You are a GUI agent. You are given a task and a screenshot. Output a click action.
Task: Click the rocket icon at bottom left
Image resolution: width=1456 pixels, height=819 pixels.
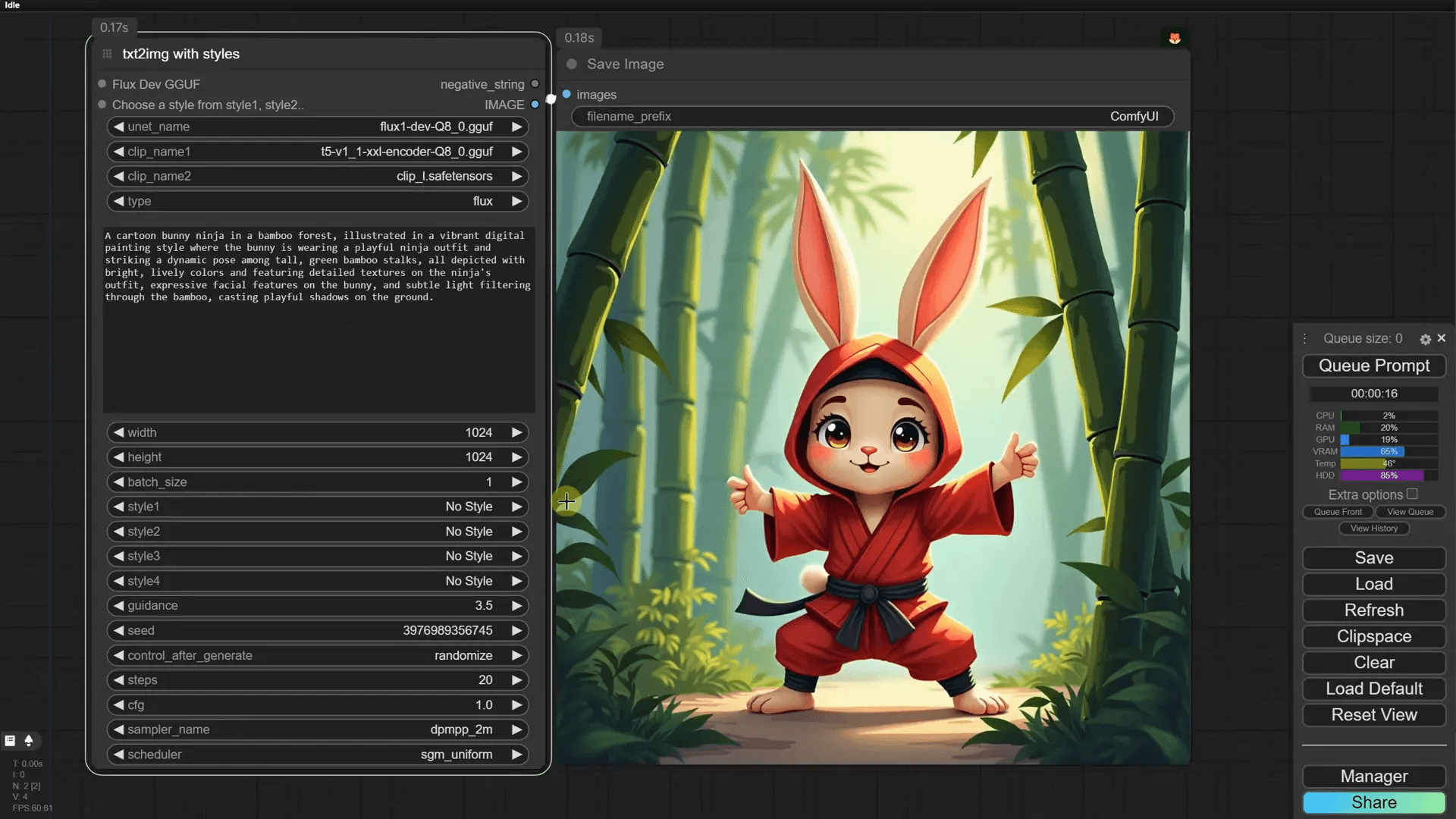click(29, 740)
